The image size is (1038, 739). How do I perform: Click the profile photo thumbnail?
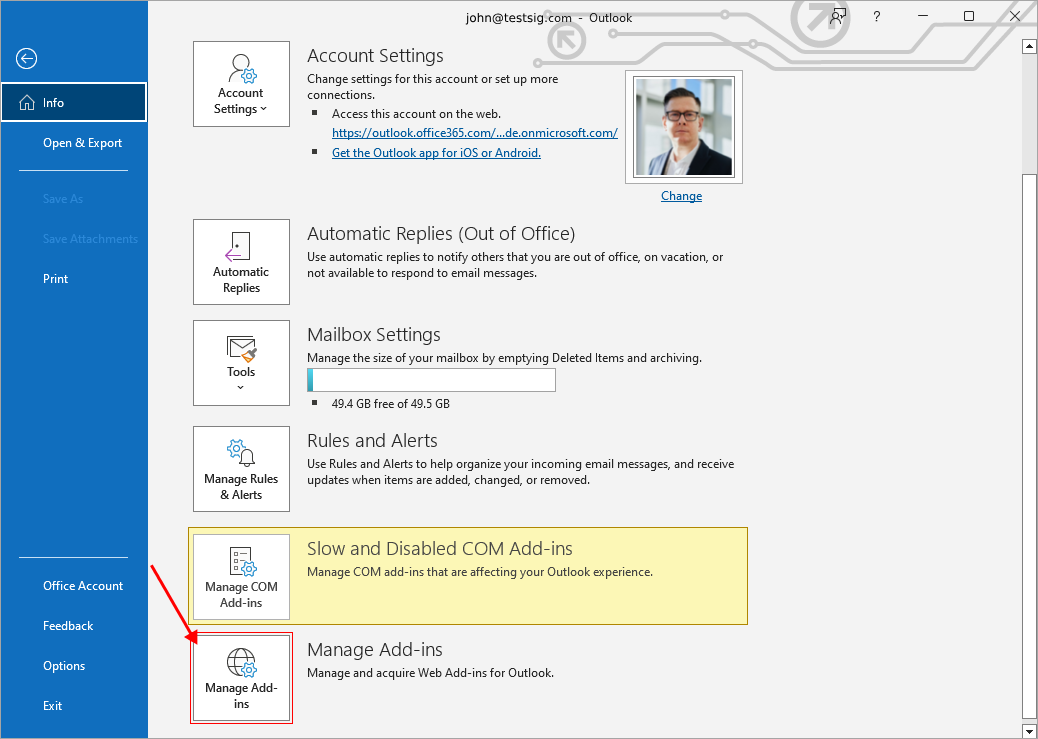click(x=684, y=127)
